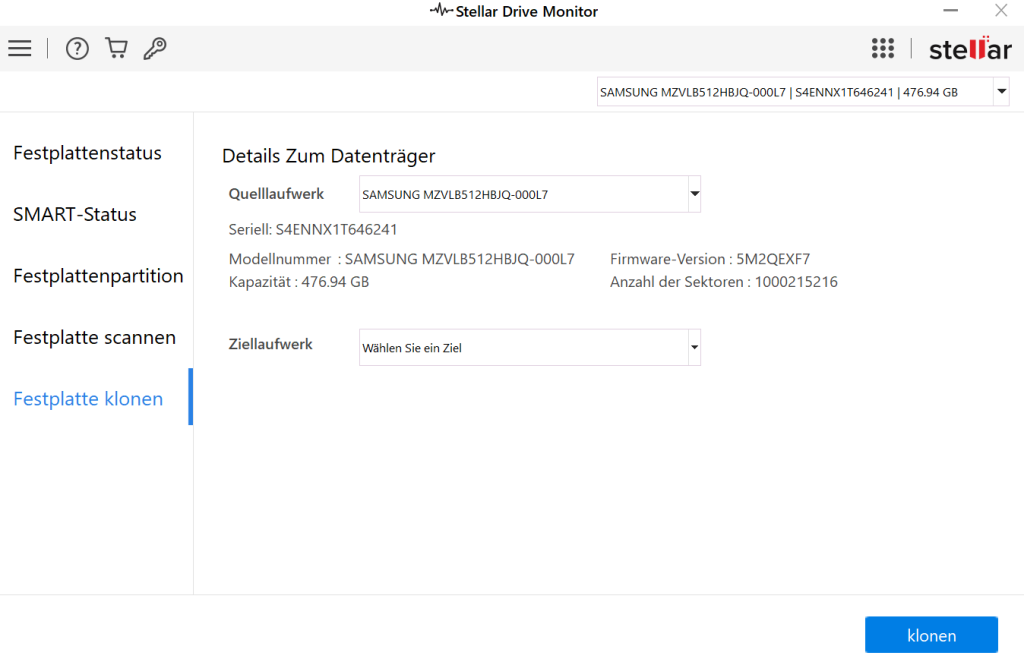Open the hamburger menu
This screenshot has height=662, width=1024.
click(20, 48)
